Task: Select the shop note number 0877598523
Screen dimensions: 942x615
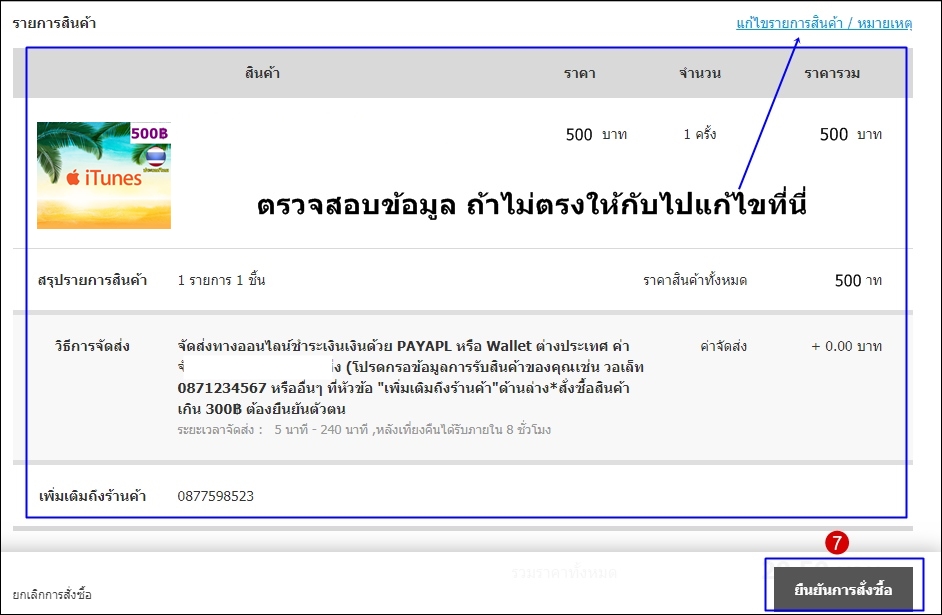Action: [215, 496]
